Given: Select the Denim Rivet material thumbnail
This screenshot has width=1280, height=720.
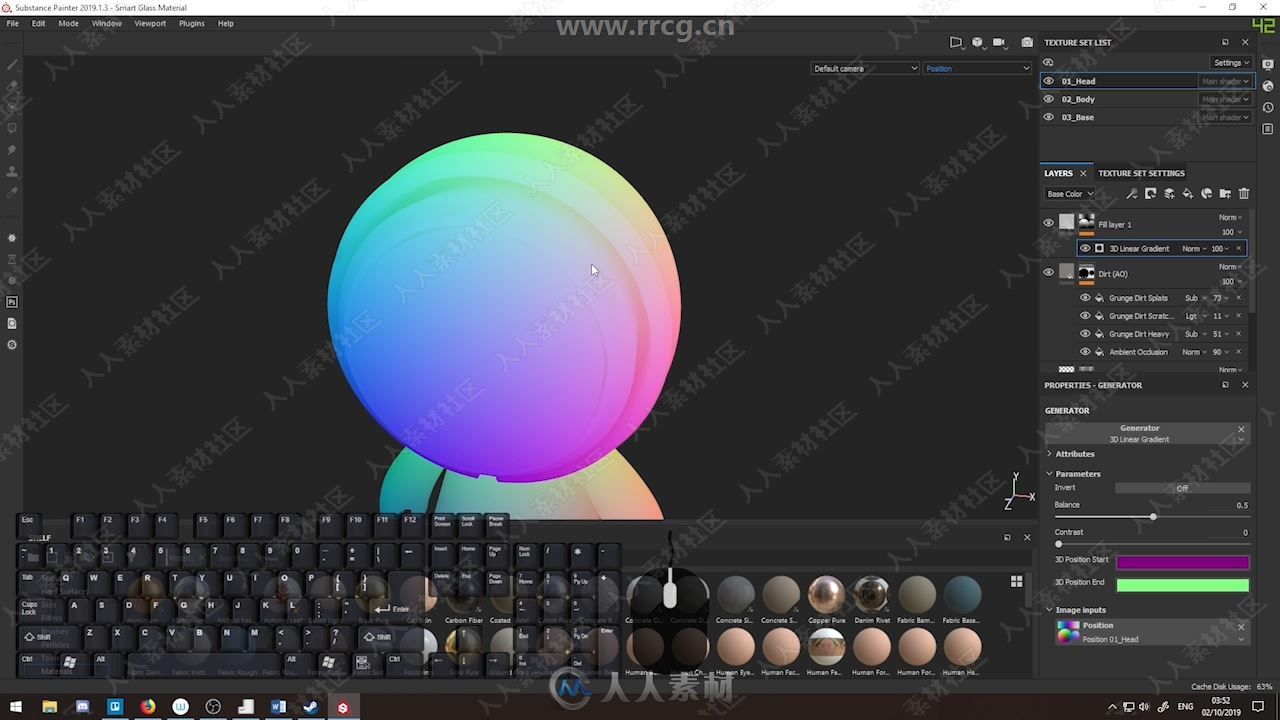Looking at the screenshot, I should (x=871, y=594).
